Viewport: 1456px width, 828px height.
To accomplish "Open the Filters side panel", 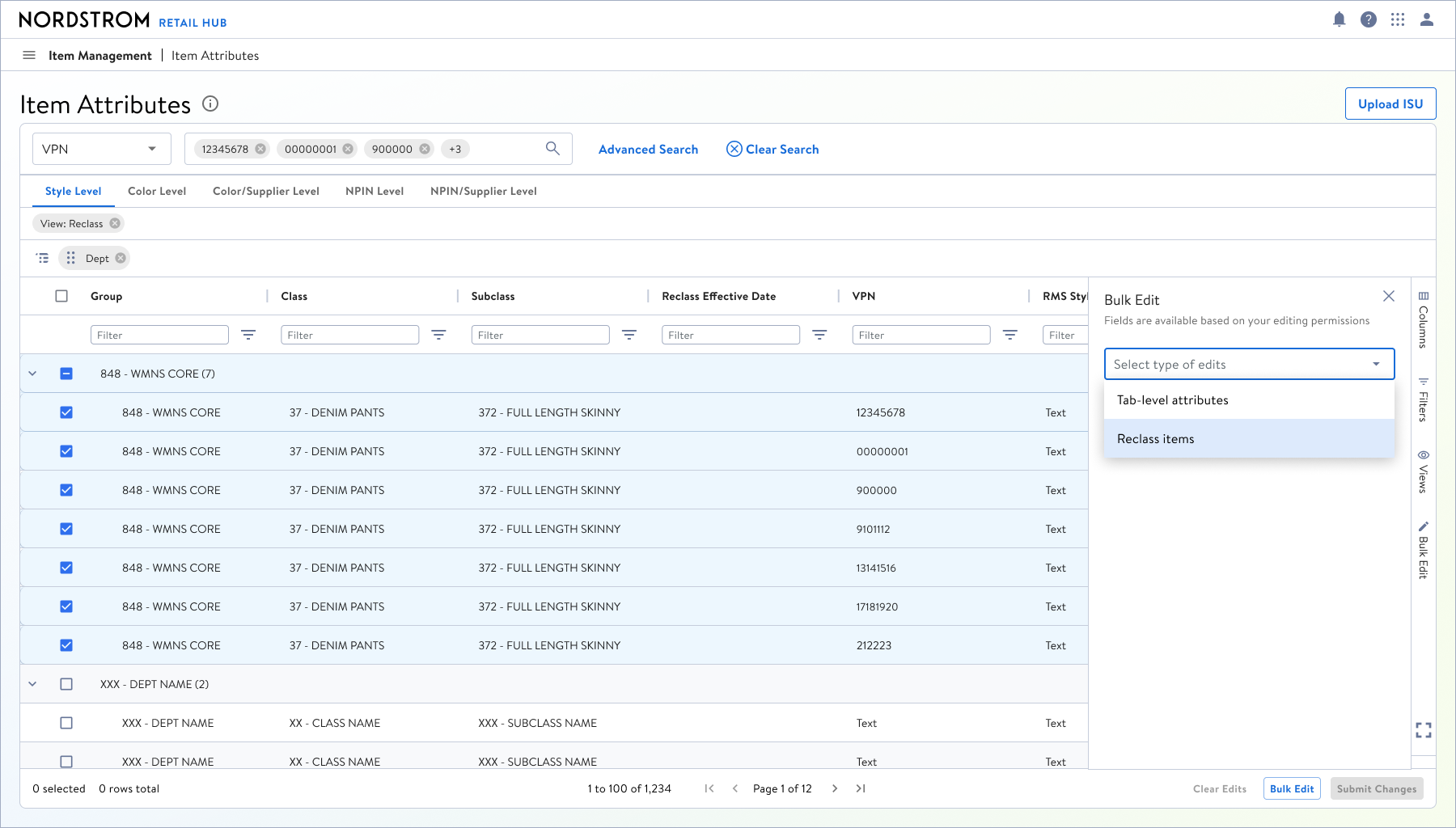I will pyautogui.click(x=1424, y=399).
